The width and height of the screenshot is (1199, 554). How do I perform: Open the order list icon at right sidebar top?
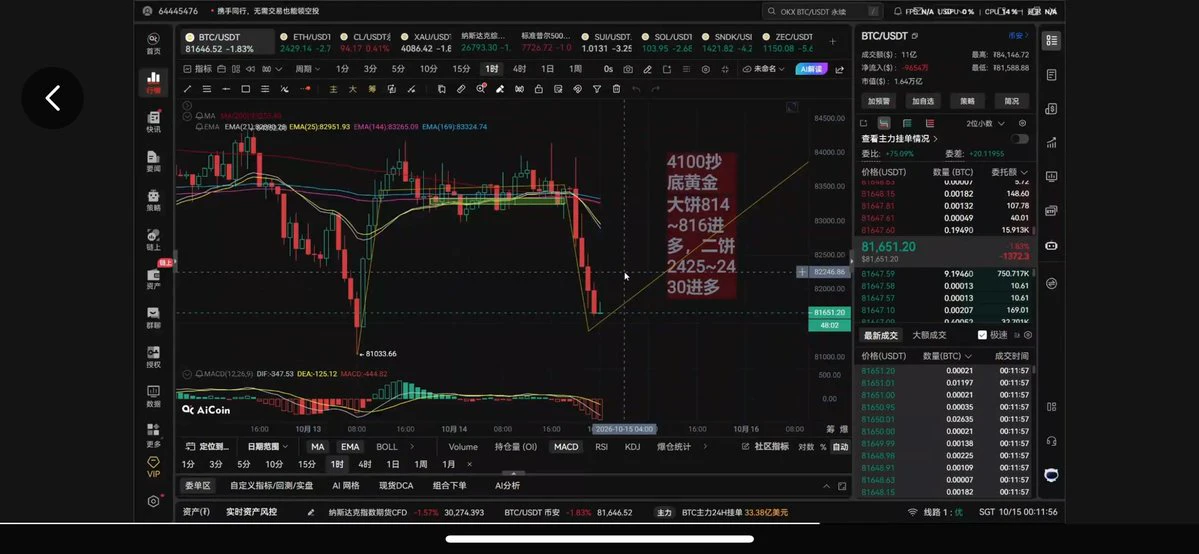1051,41
